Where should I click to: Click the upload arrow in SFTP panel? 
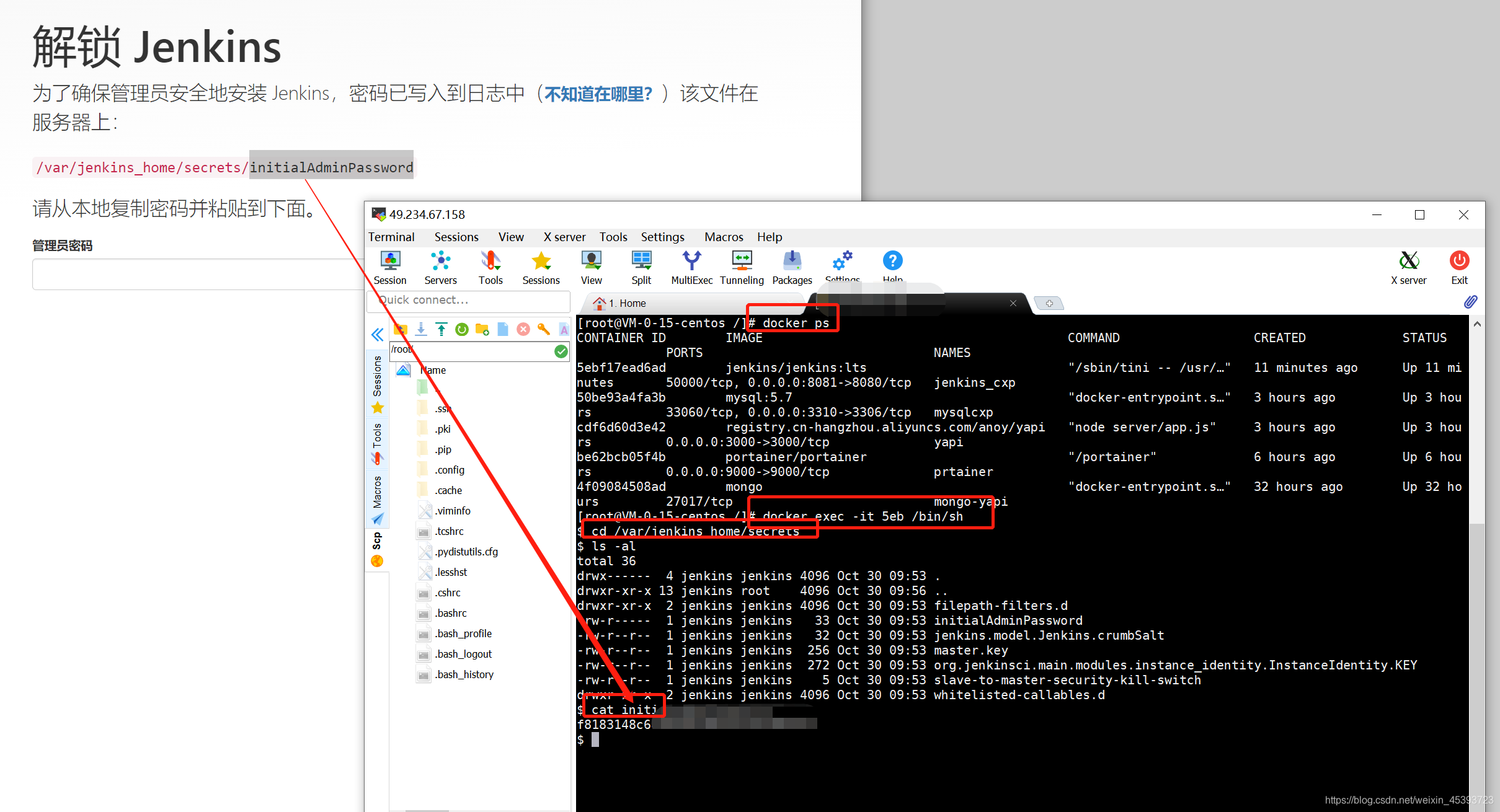[x=441, y=329]
